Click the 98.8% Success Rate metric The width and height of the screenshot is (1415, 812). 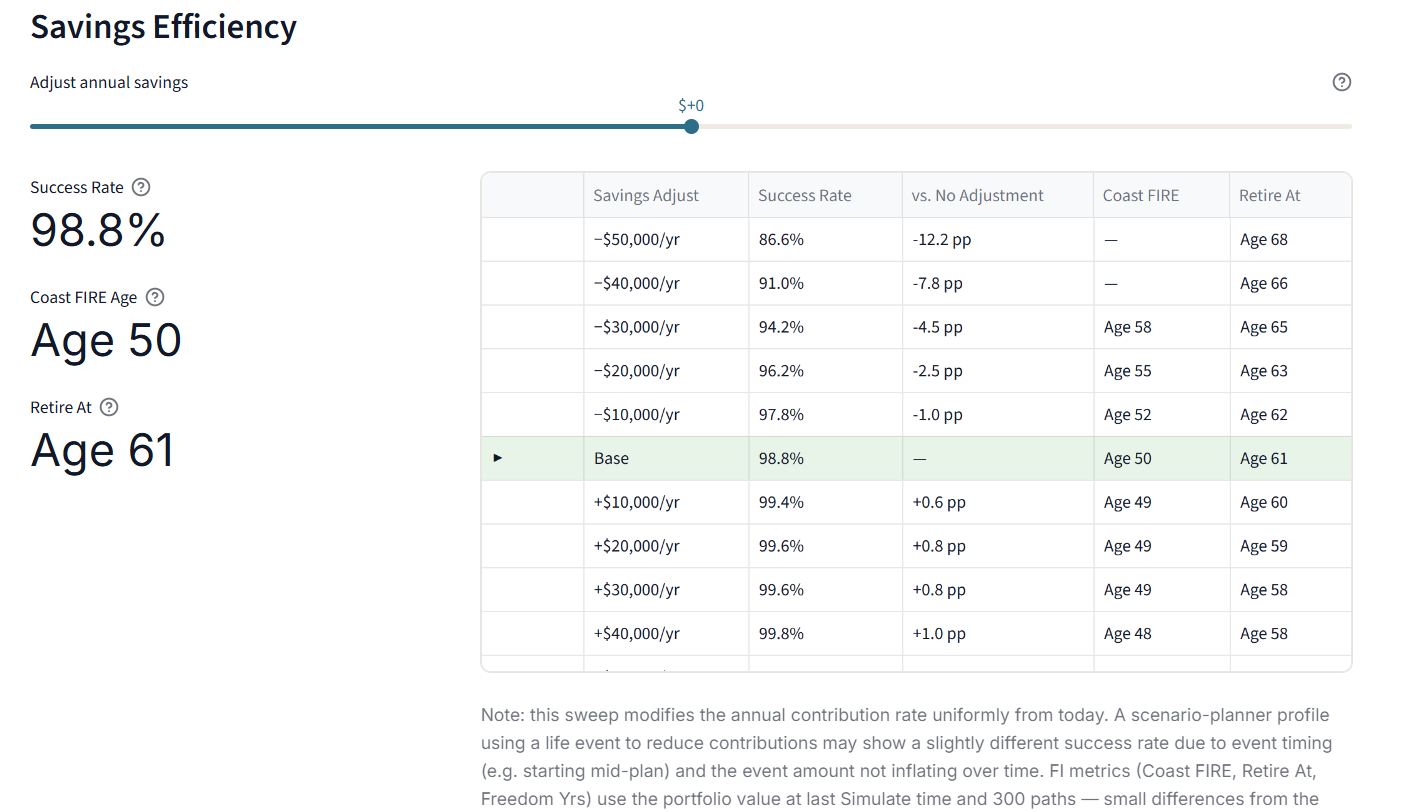[97, 229]
